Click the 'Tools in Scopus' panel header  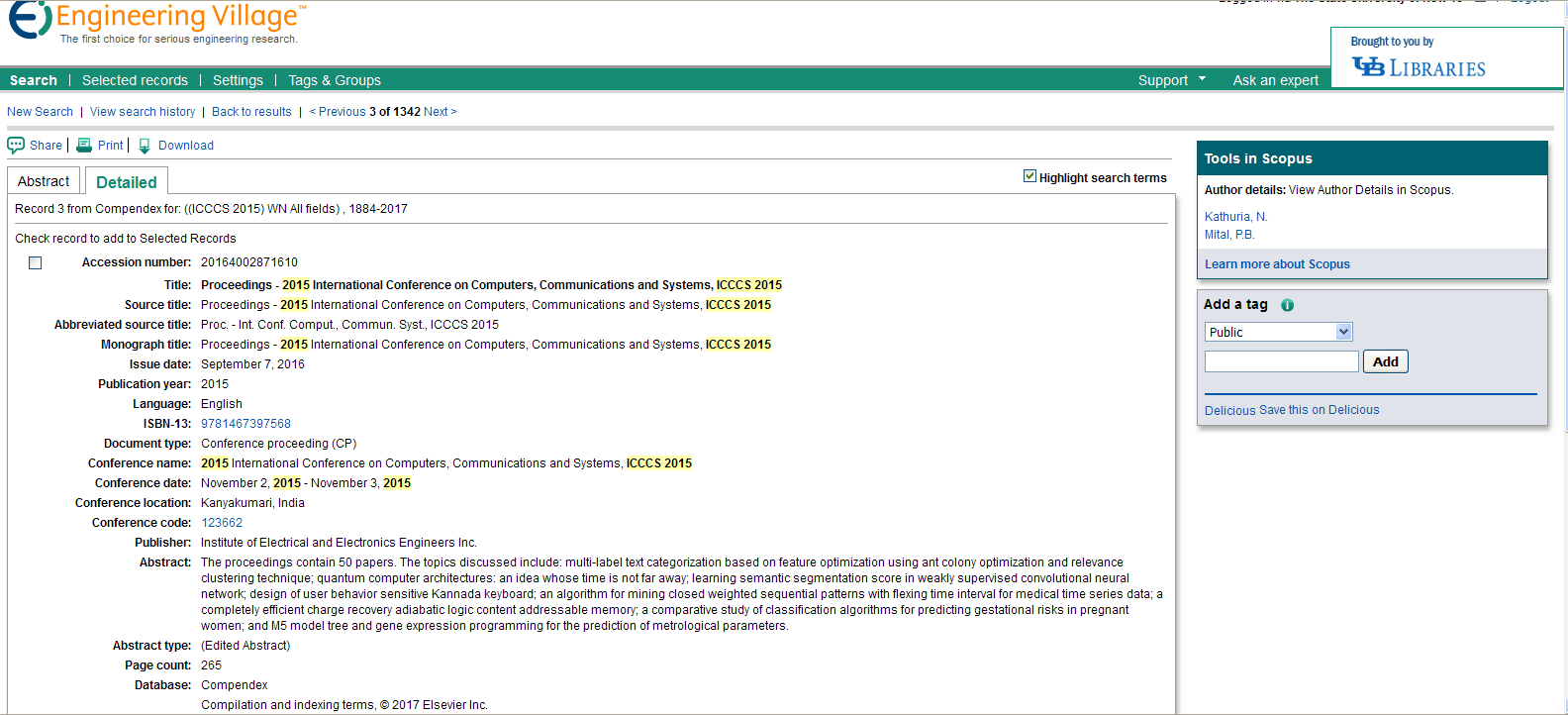[x=1372, y=158]
